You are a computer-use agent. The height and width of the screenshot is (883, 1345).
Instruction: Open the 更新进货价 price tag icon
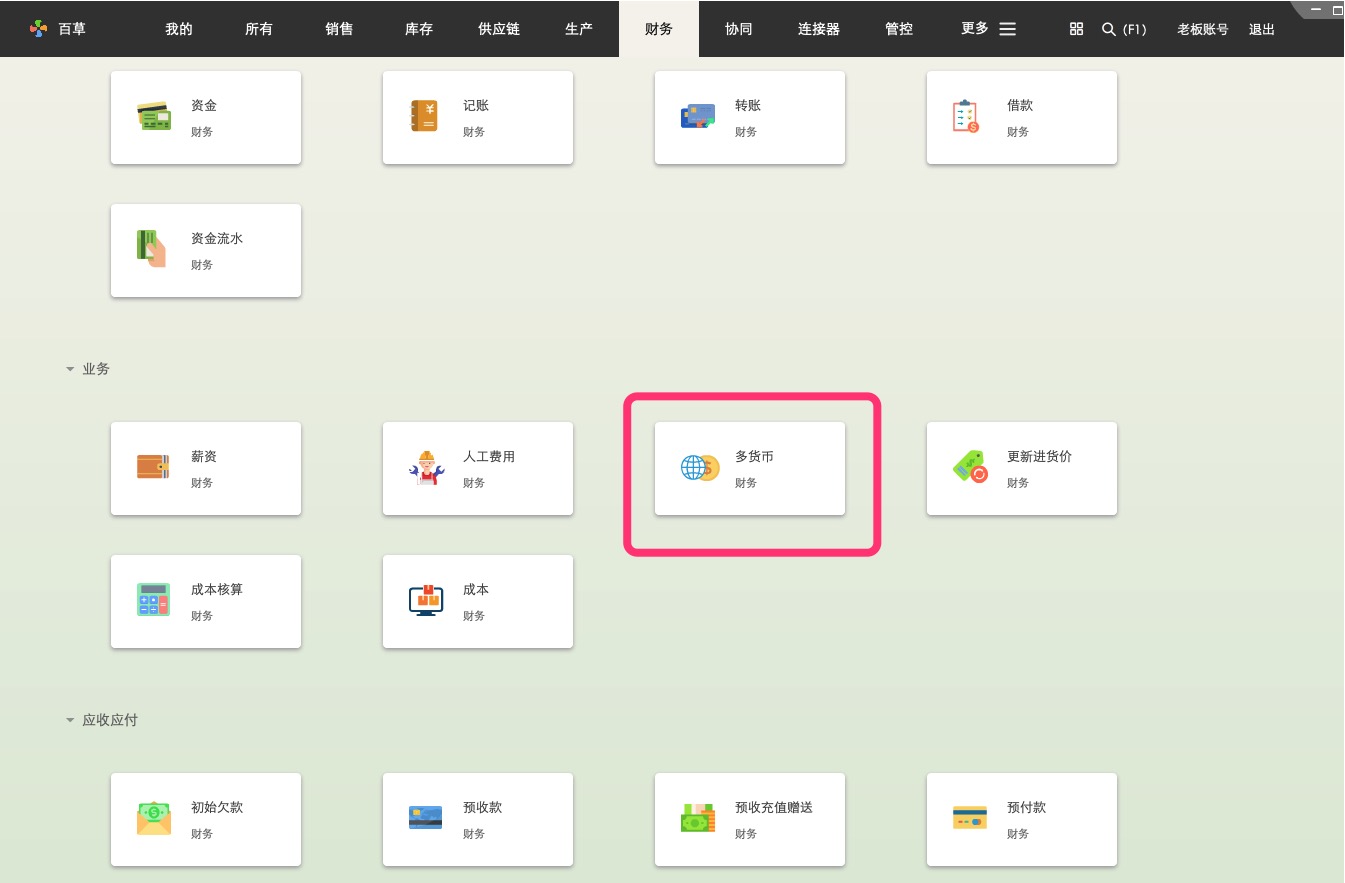click(970, 467)
